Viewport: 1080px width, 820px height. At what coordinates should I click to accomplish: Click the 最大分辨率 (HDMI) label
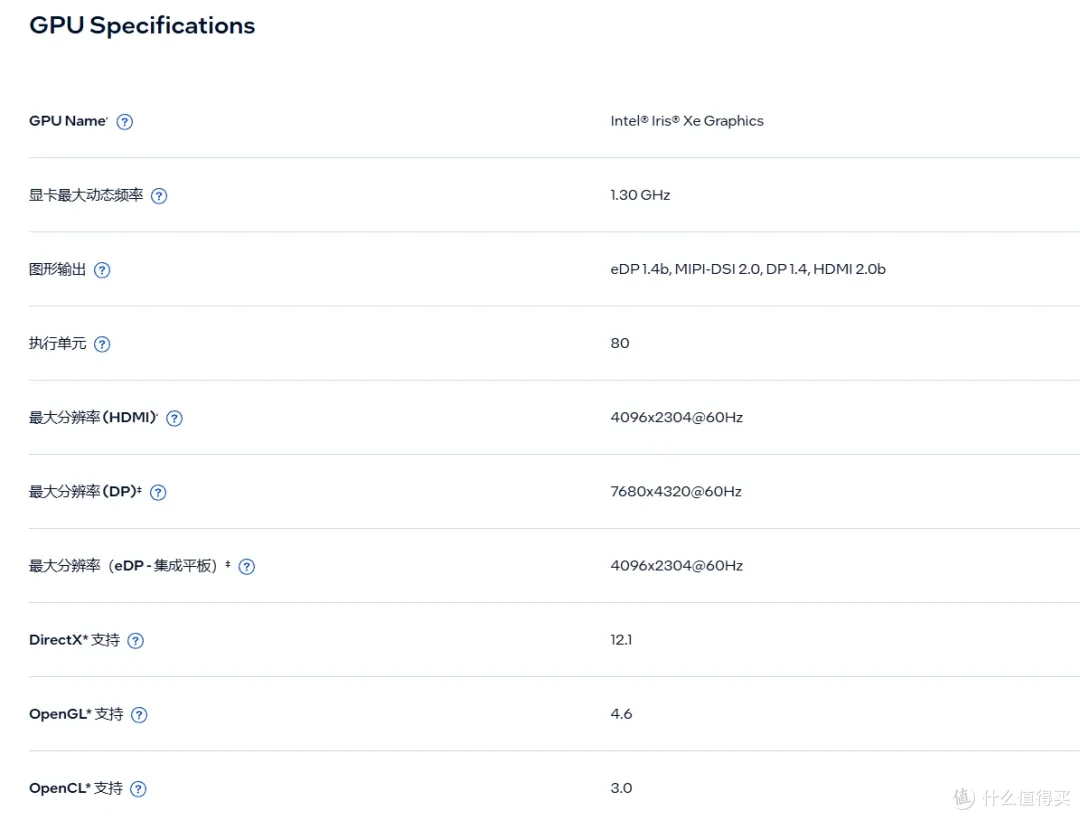94,417
